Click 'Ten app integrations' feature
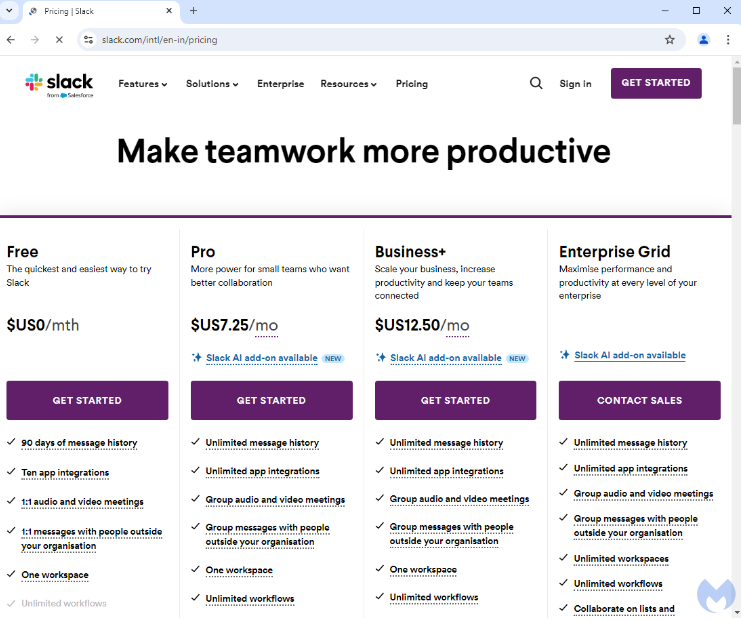Image resolution: width=741 pixels, height=620 pixels. (x=65, y=473)
